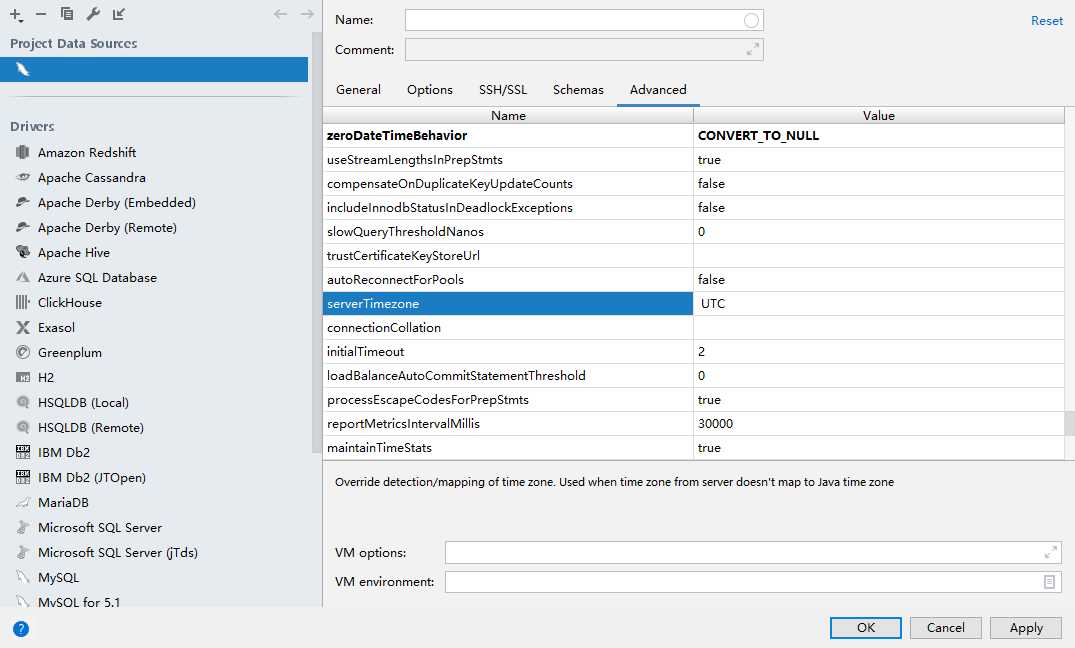Edit the 30000 reportMetricsIntervalMillis value
Screen dimensions: 1075x648
click(879, 424)
